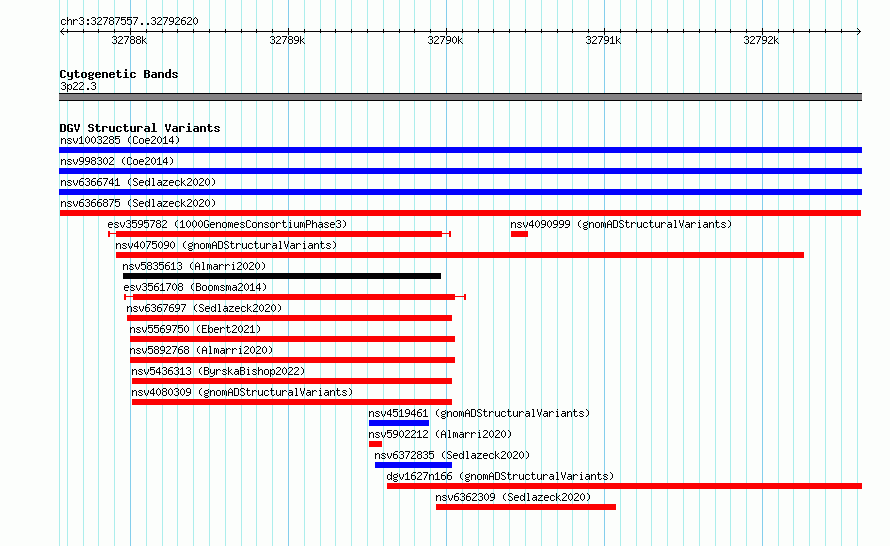Open nsv5902212 (Almarri2020) label
The image size is (890, 546).
[440, 434]
